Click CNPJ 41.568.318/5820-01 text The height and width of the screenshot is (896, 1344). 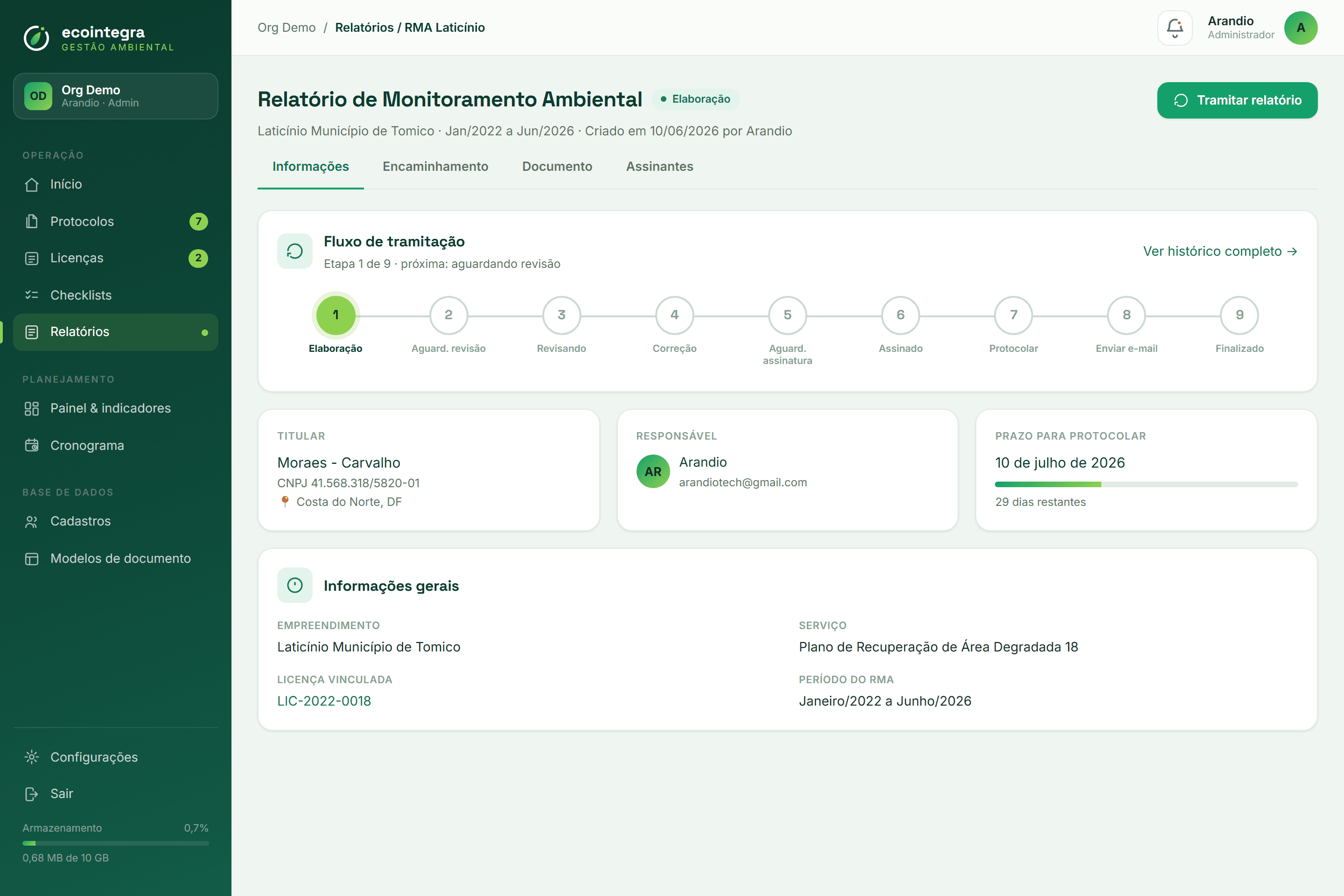[x=349, y=483]
